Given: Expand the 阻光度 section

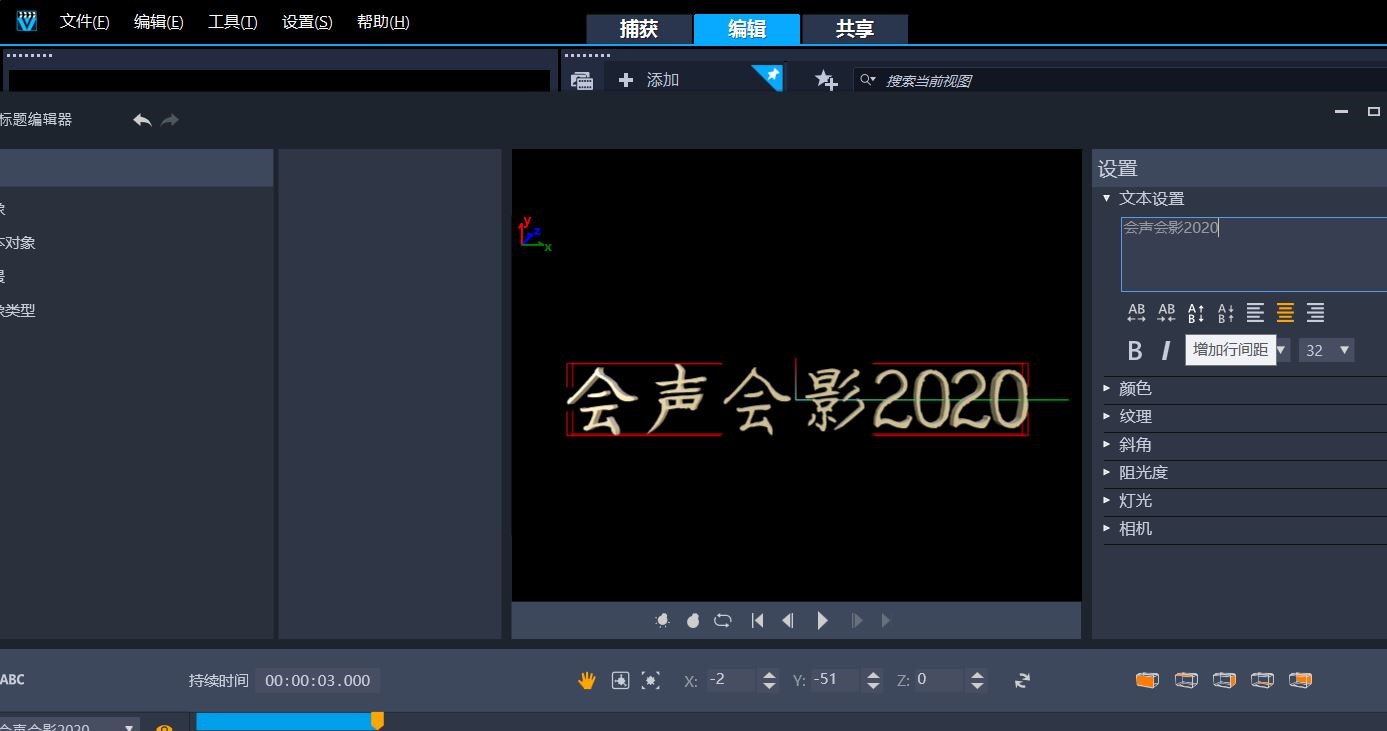Looking at the screenshot, I should point(1107,471).
